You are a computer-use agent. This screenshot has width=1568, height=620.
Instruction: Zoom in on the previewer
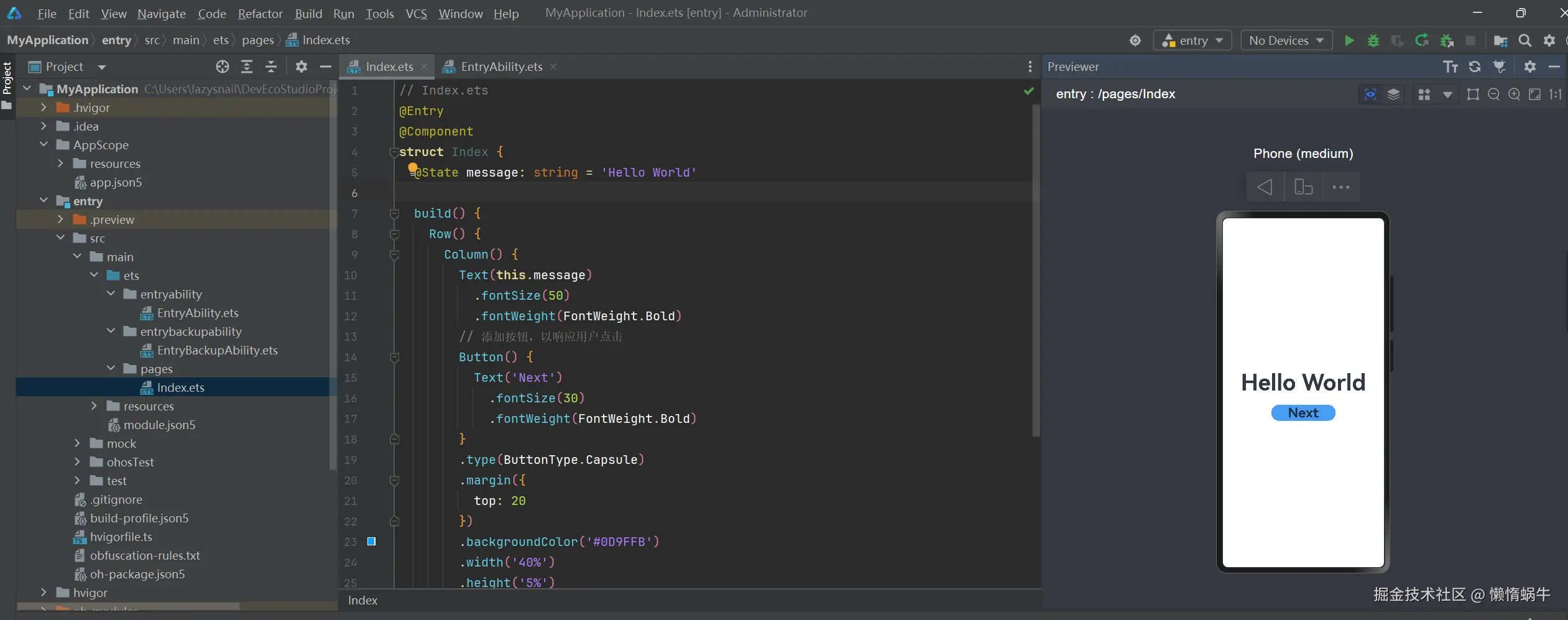click(1514, 95)
